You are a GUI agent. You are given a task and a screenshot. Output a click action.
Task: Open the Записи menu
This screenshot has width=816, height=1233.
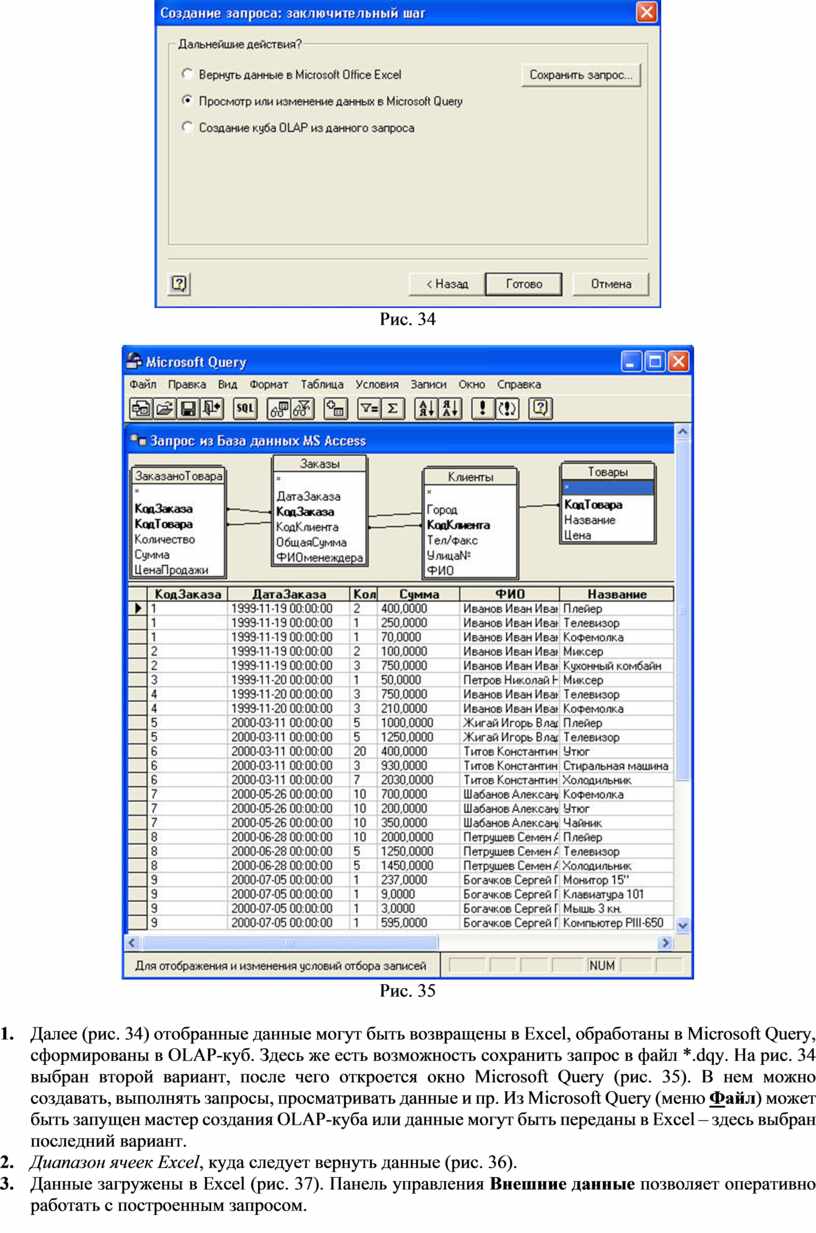pyautogui.click(x=429, y=384)
